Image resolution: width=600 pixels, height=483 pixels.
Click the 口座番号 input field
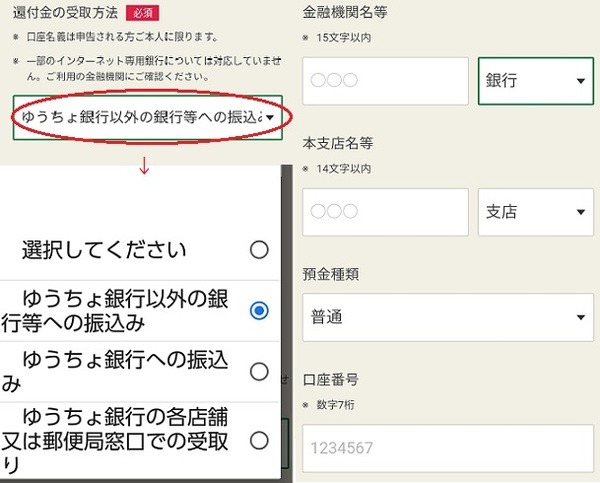448,448
